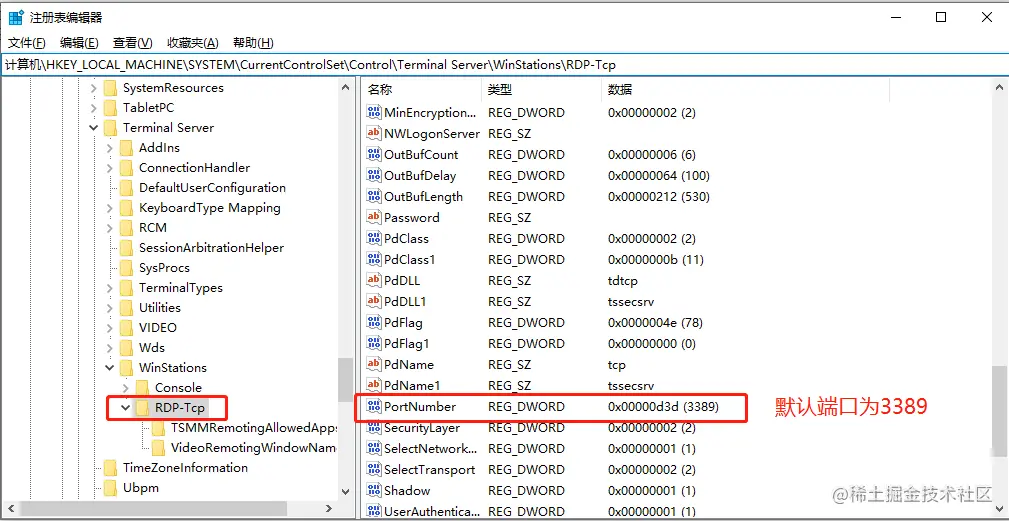
Task: Click the SecurityLayer DWORD icon
Action: 374,428
